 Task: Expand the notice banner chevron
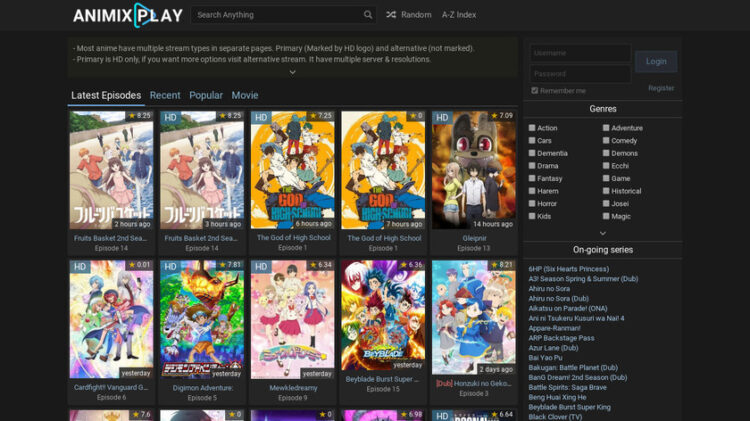click(x=293, y=72)
